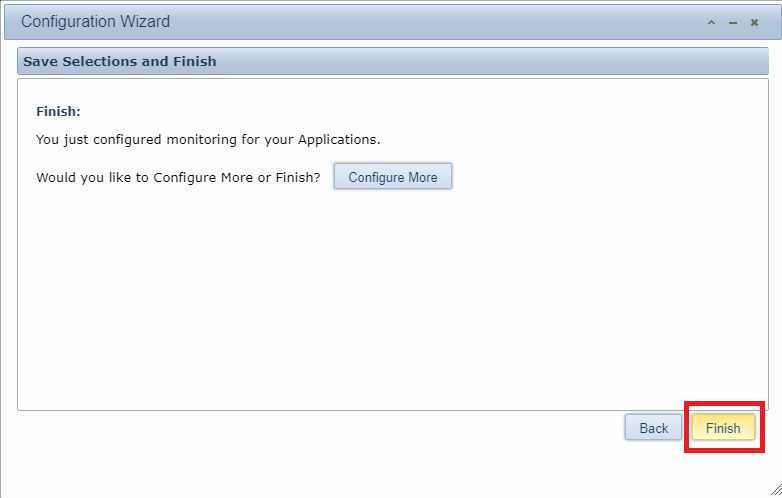Click the Save Selections and Finish header
782x498 pixels.
tap(120, 61)
